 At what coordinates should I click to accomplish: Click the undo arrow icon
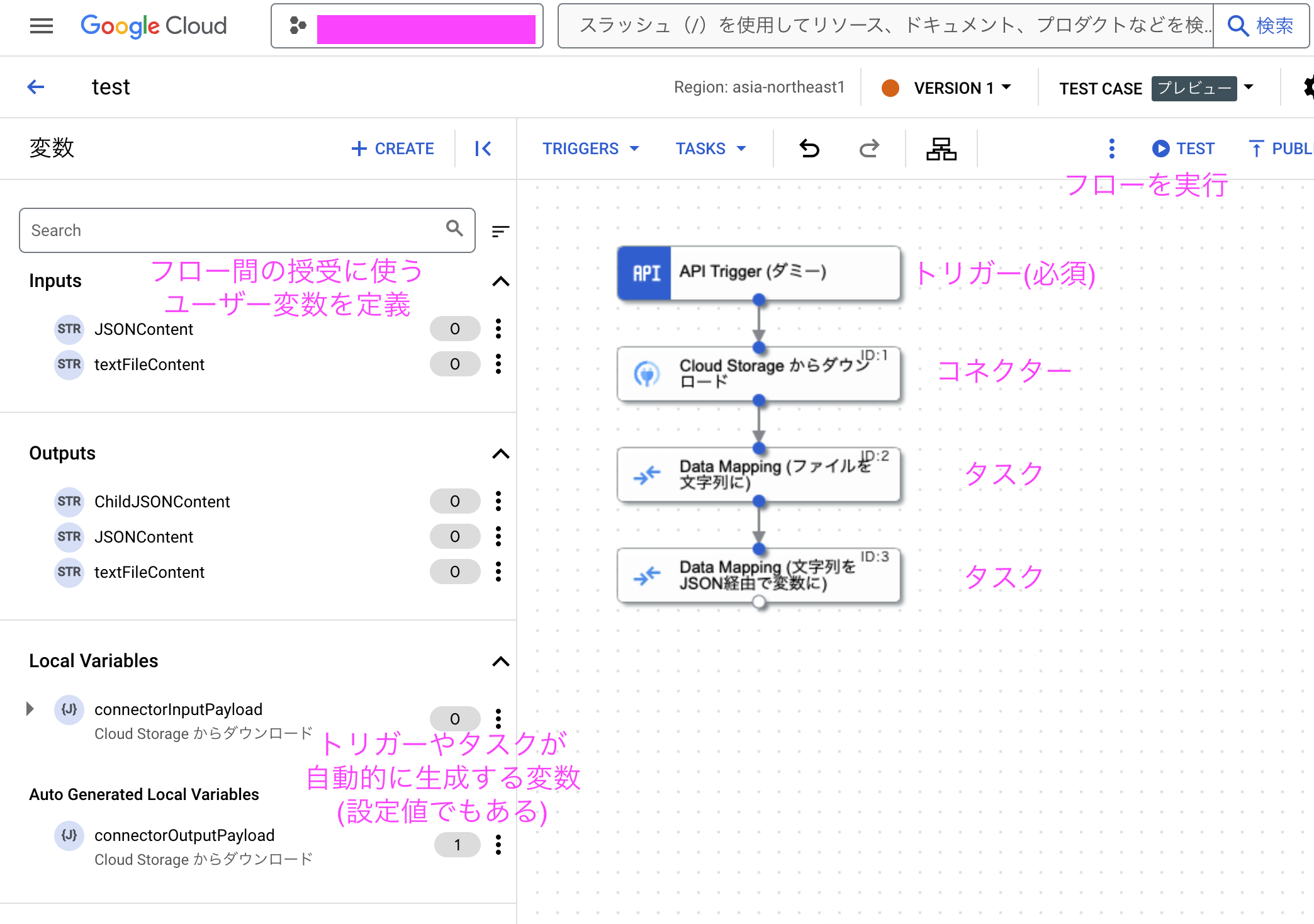(x=809, y=149)
